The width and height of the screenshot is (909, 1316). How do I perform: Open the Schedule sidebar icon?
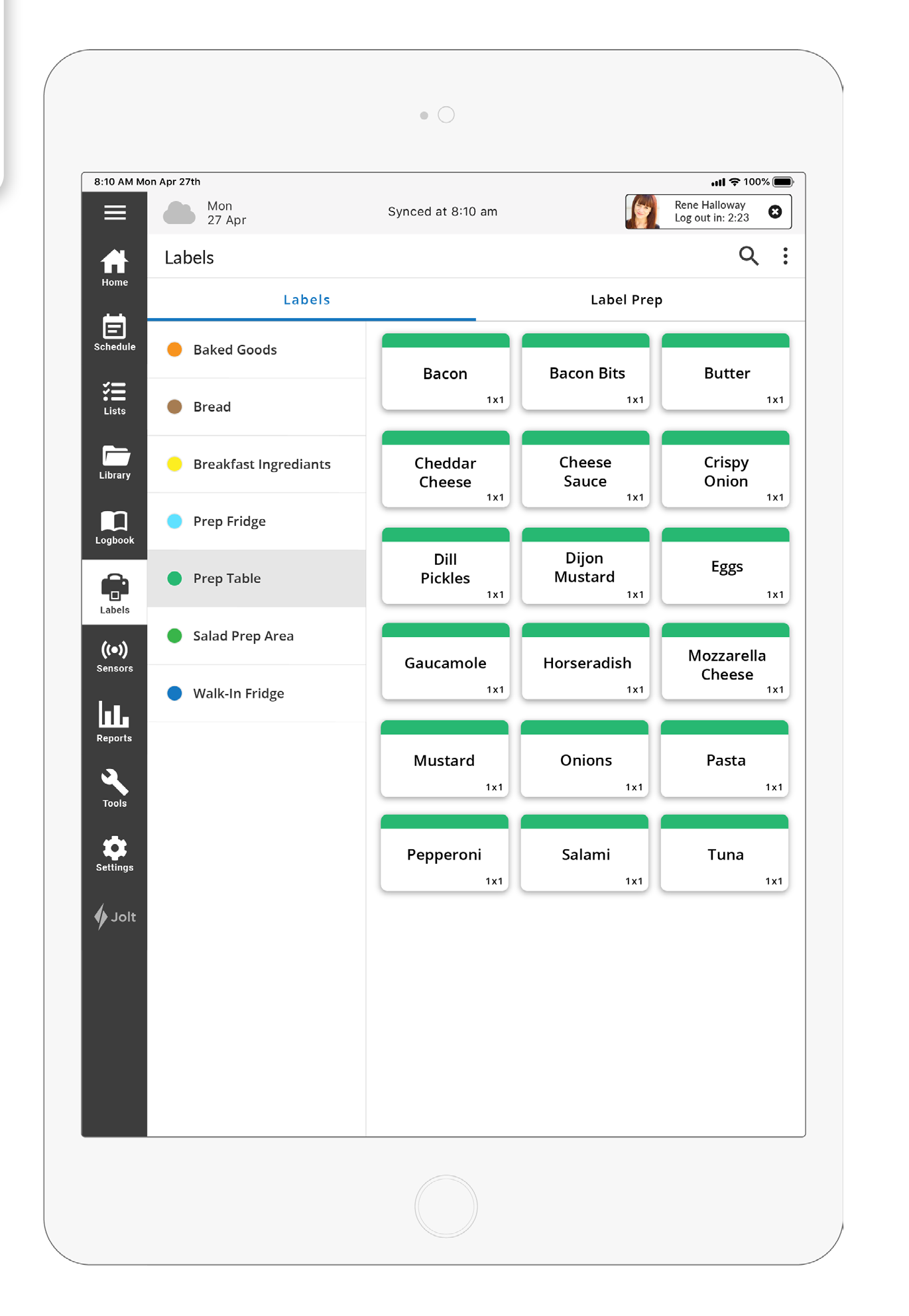pyautogui.click(x=115, y=332)
